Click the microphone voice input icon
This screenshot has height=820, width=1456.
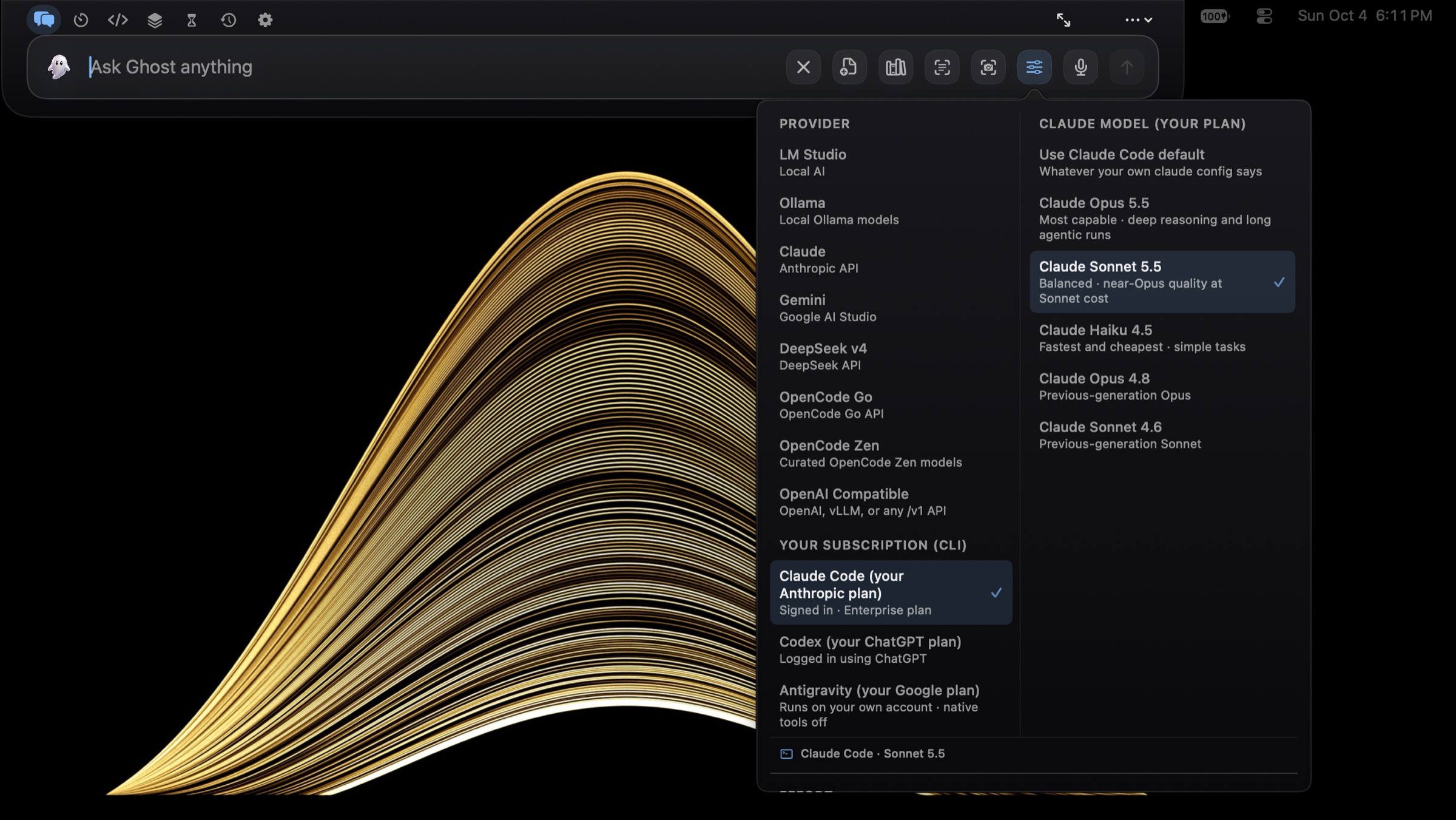click(1080, 67)
